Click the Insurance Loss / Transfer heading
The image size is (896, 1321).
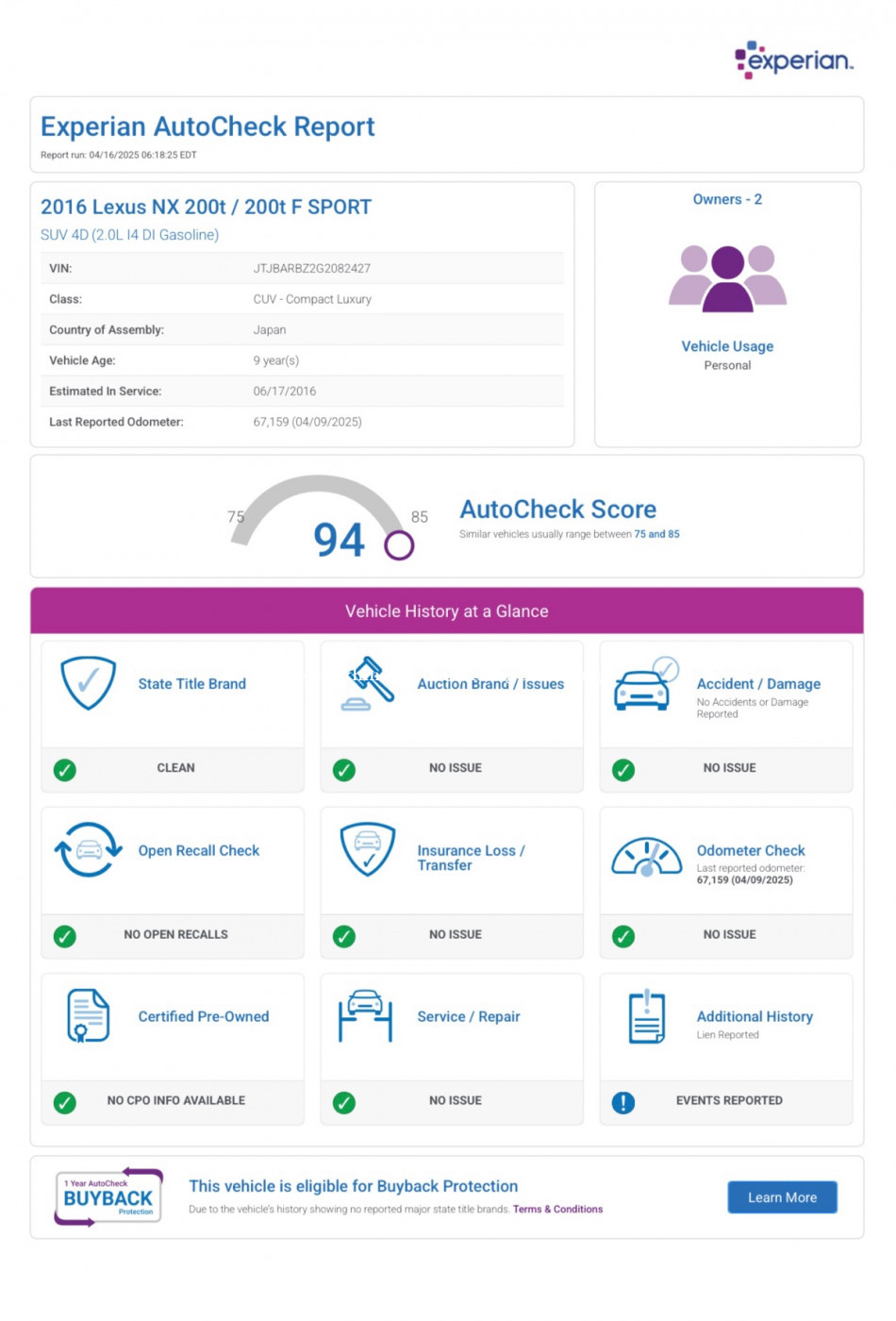(471, 858)
